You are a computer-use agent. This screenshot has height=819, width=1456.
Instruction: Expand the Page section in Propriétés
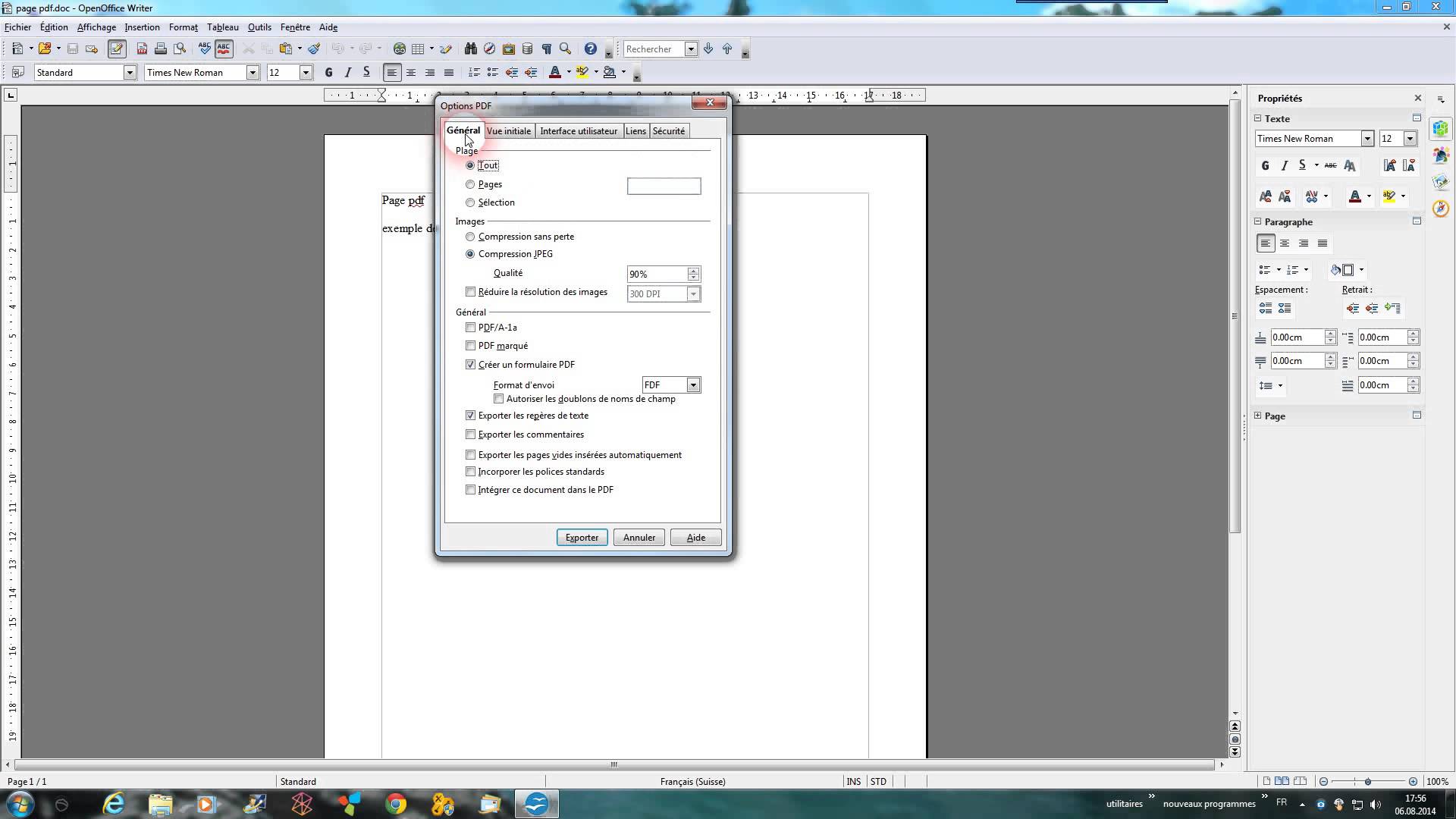pos(1258,416)
